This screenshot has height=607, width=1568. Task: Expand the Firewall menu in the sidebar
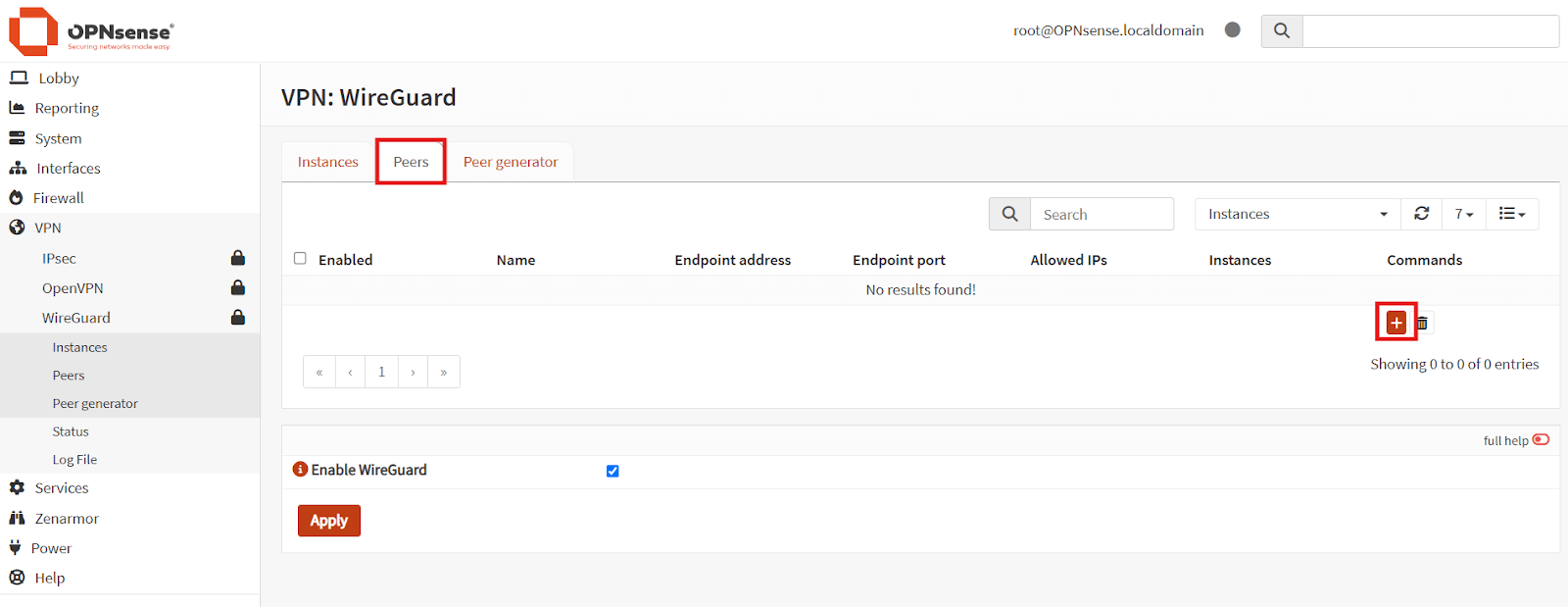coord(59,198)
